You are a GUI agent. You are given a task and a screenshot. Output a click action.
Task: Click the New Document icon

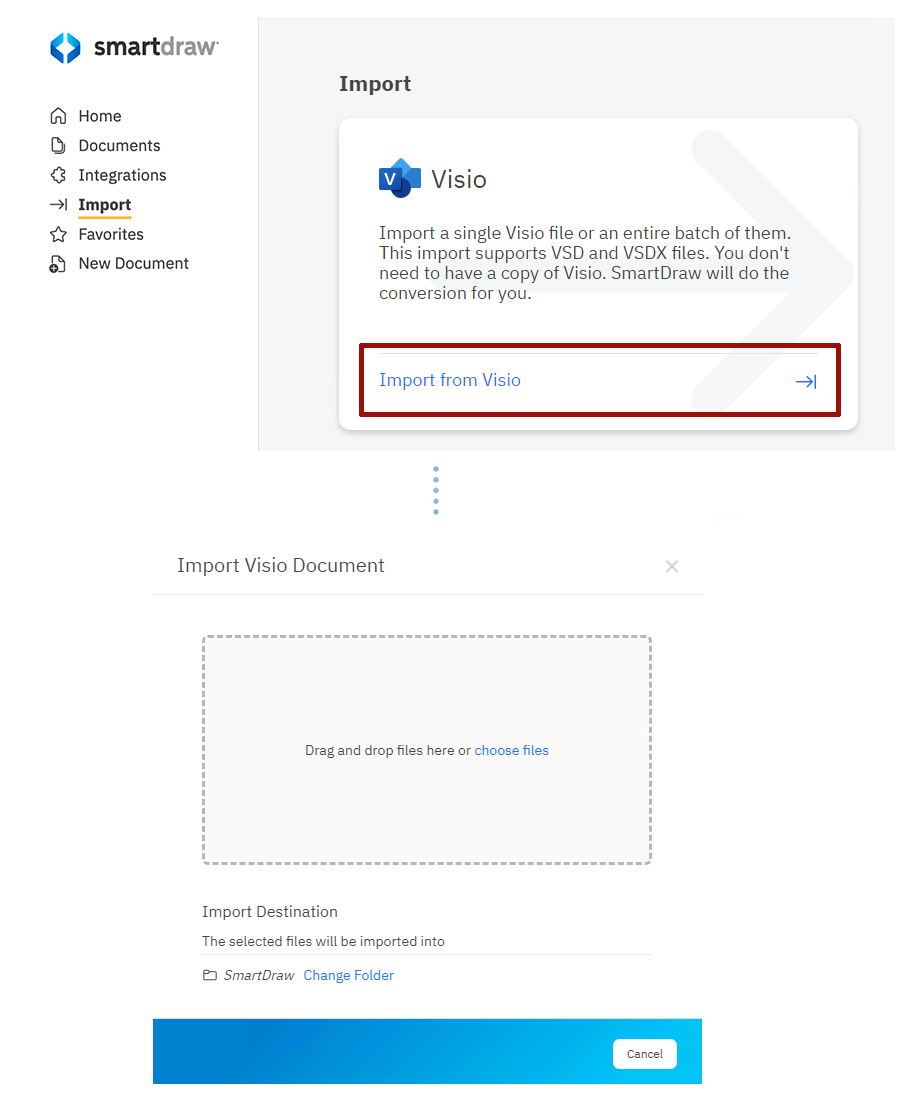pyautogui.click(x=60, y=263)
